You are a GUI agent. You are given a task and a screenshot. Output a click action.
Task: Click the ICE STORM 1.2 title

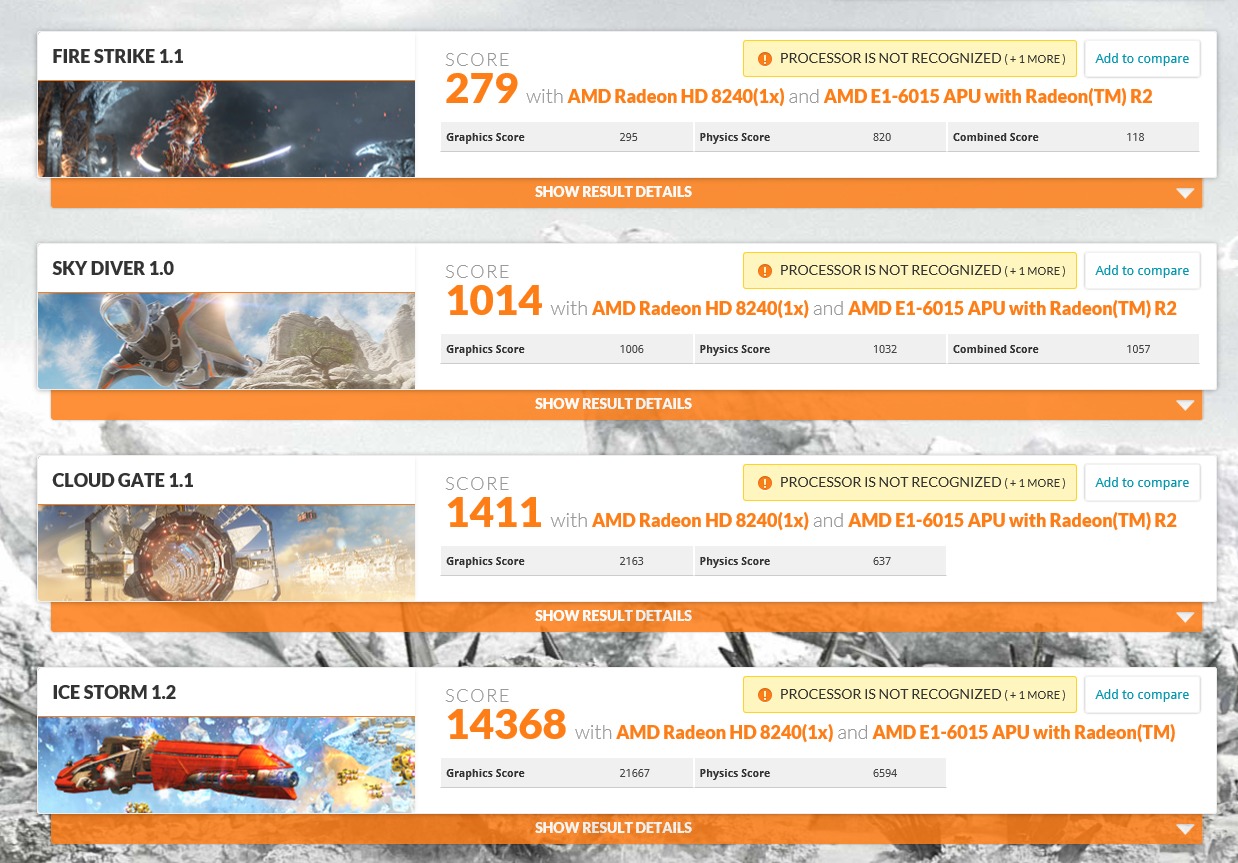(114, 692)
